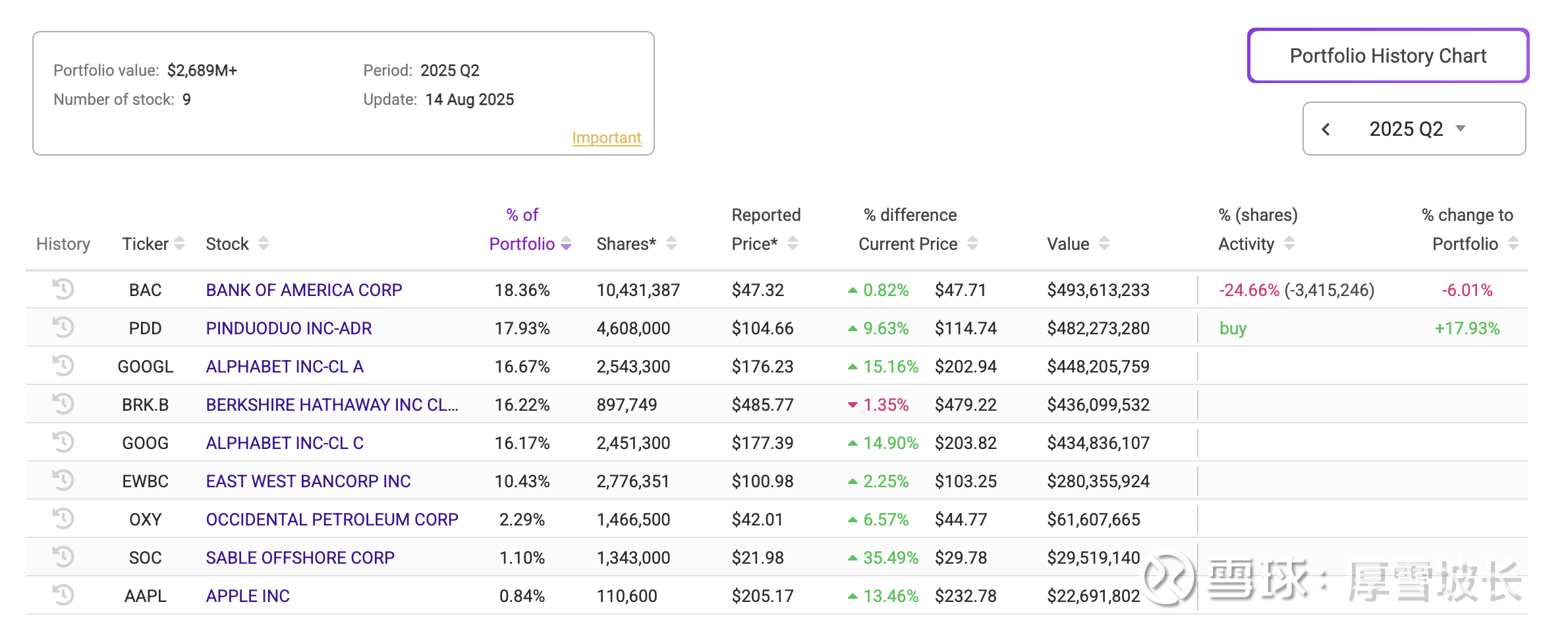Open history for the GOOGL row
Viewport: 1568px width, 629px height.
[x=63, y=365]
